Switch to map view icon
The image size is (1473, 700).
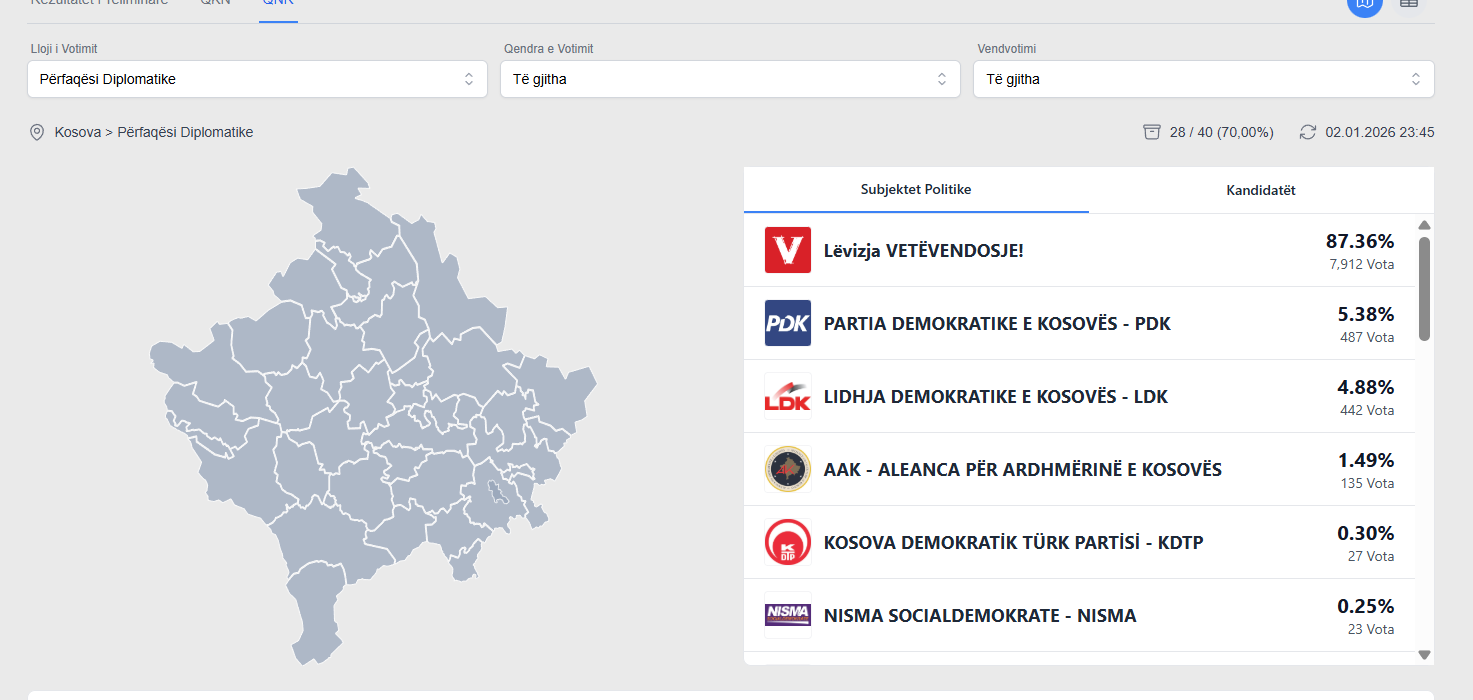(1364, 4)
